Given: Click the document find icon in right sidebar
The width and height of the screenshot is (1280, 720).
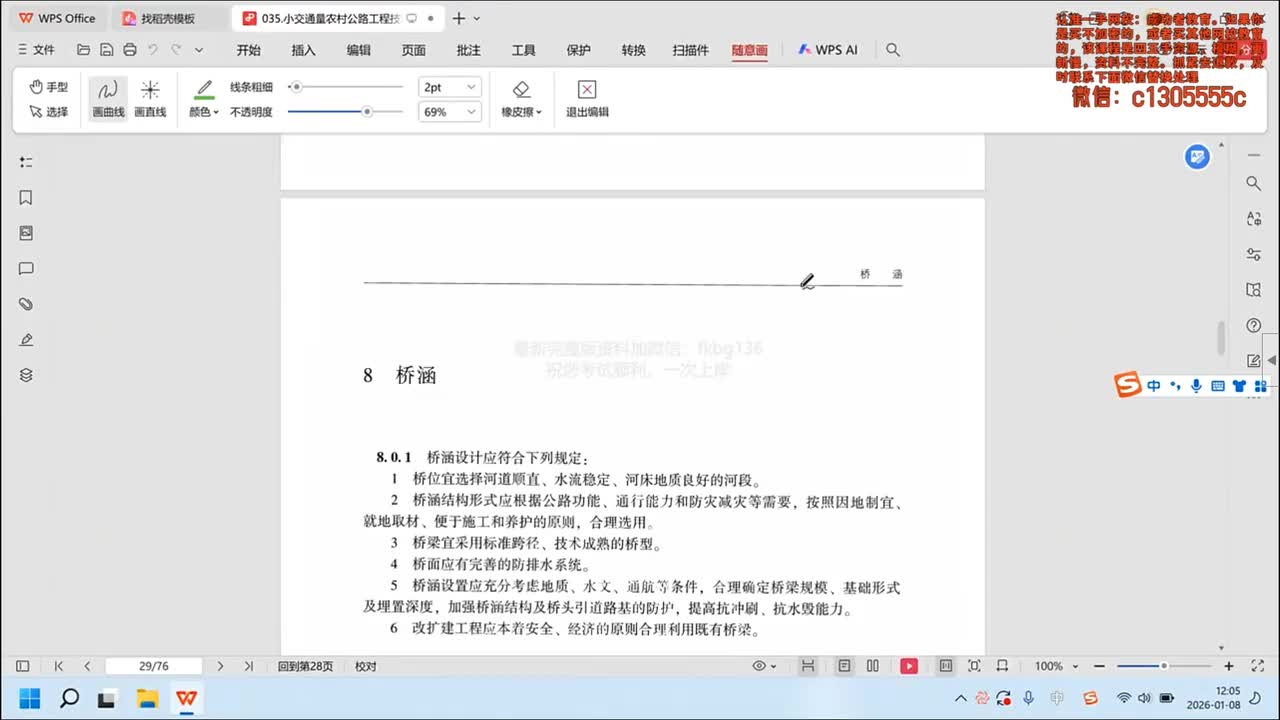Looking at the screenshot, I should tap(1253, 290).
